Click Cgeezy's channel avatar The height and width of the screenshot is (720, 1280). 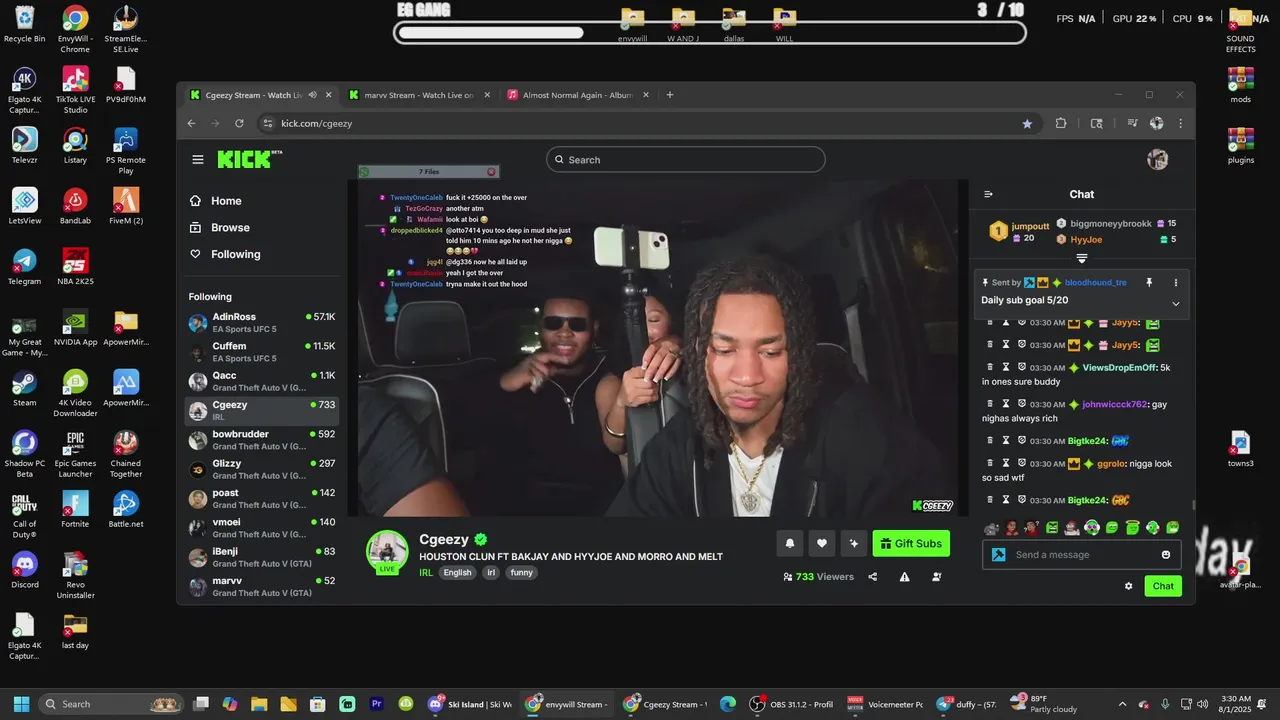[x=387, y=551]
